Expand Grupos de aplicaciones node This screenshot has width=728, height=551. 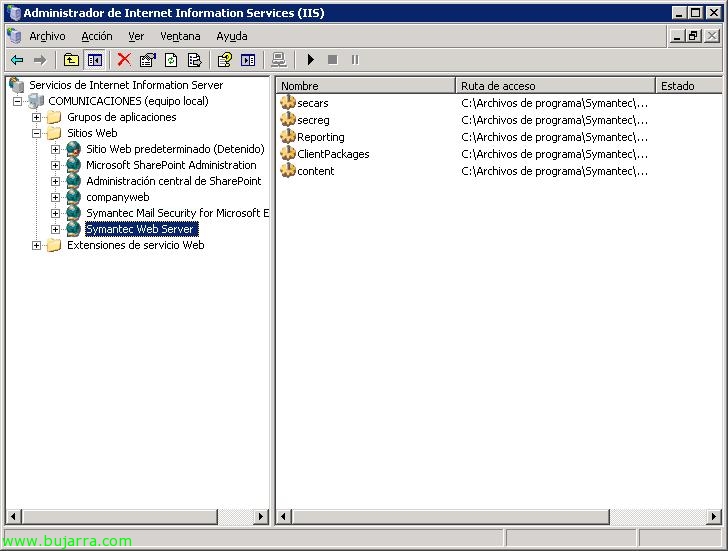pos(36,117)
